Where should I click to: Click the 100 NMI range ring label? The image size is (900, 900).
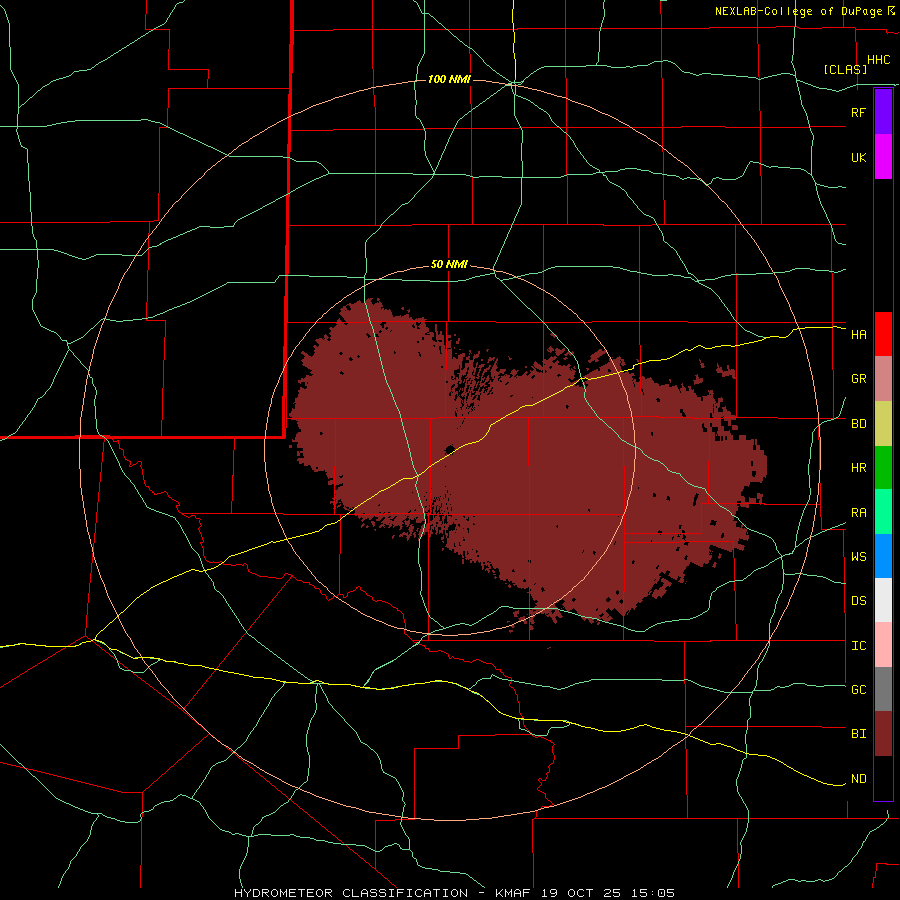coord(449,79)
